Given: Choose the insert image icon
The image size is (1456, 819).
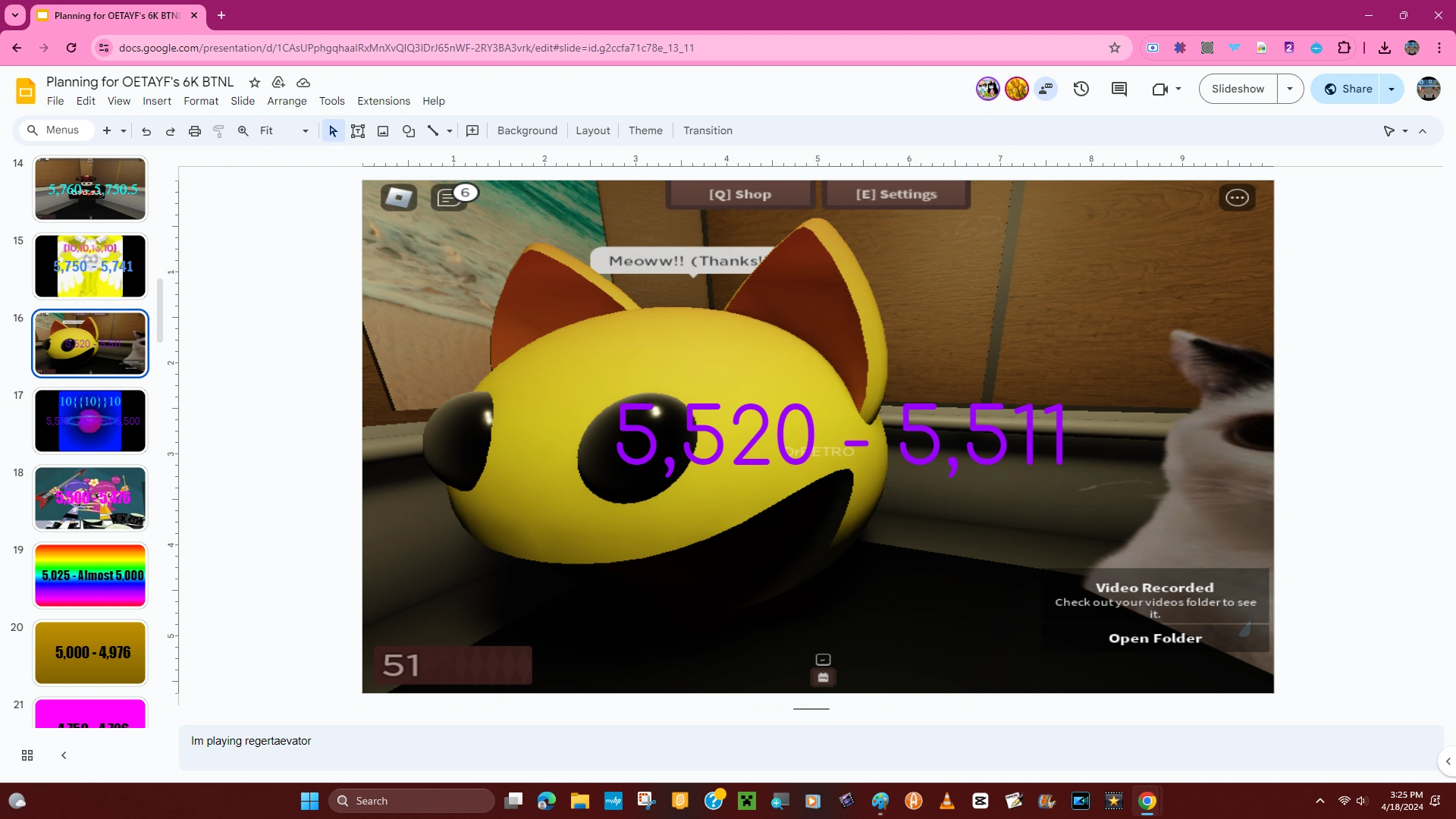Looking at the screenshot, I should tap(383, 131).
